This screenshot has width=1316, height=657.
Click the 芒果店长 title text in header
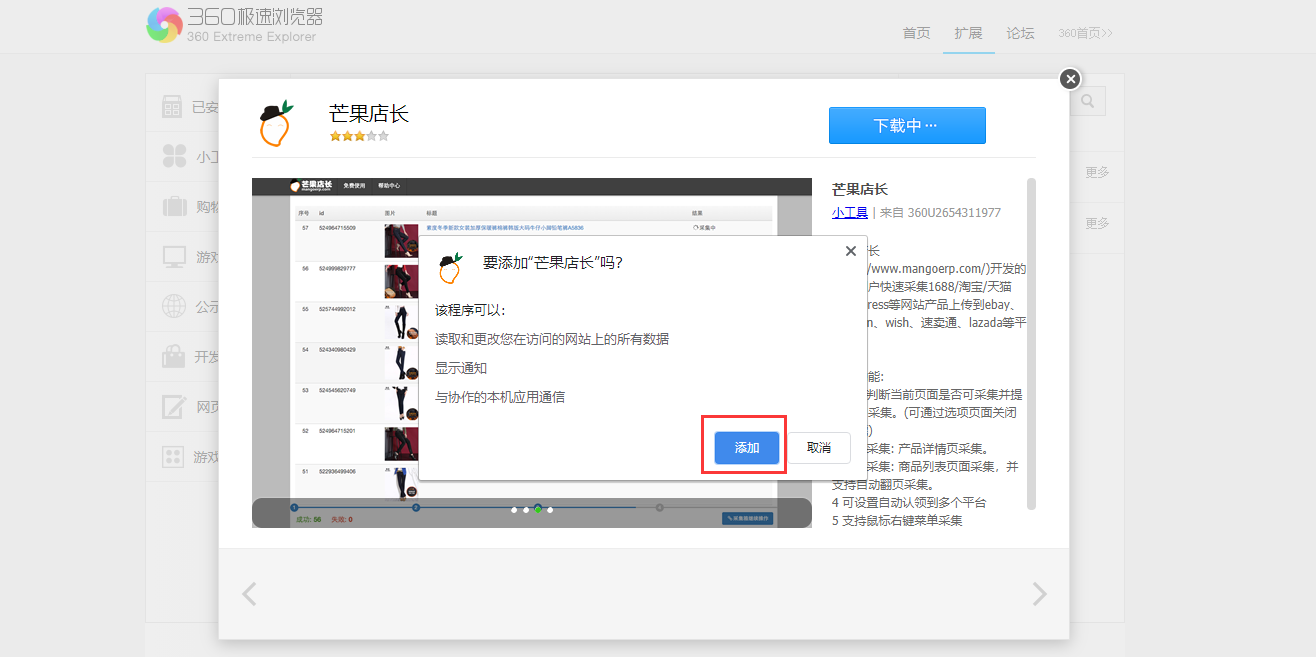[x=369, y=114]
